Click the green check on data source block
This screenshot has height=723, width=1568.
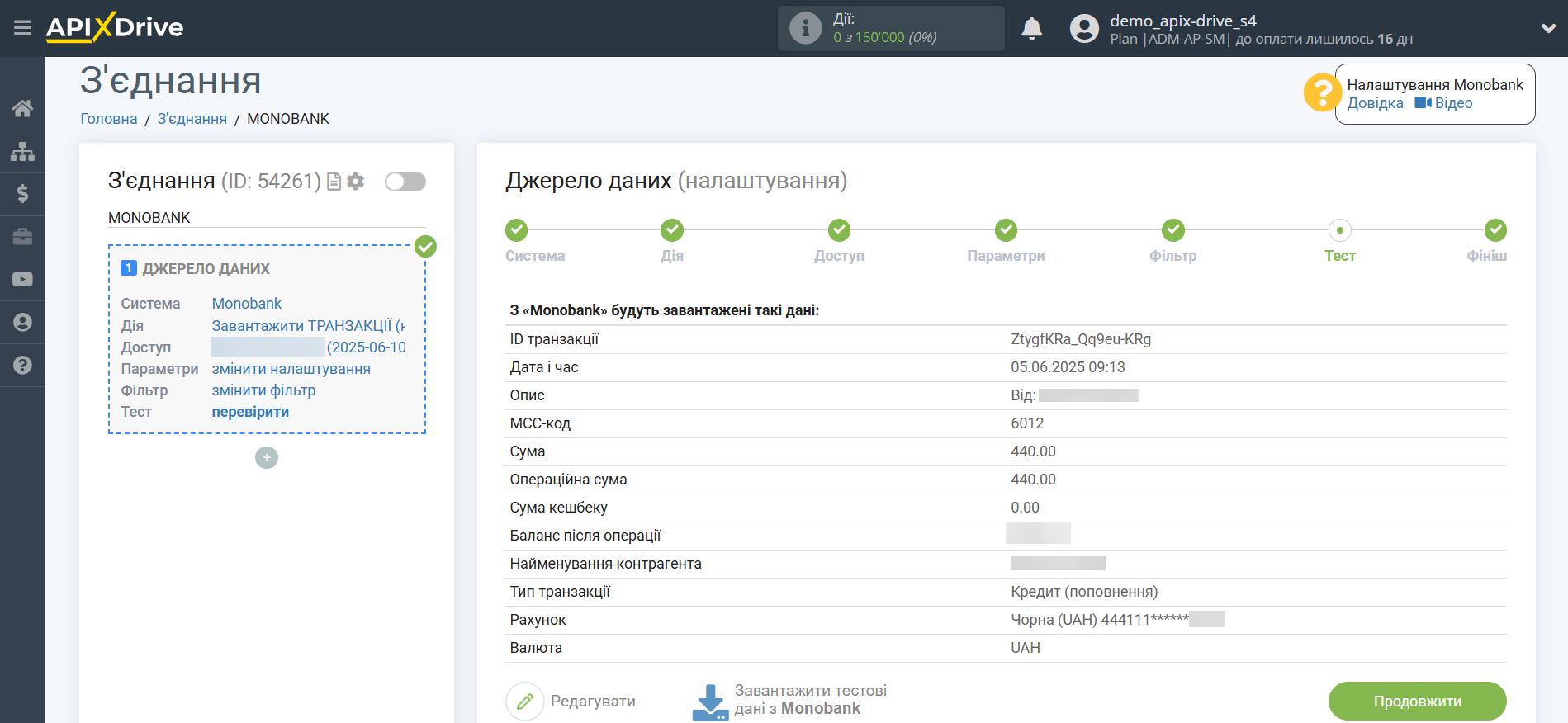(x=425, y=246)
